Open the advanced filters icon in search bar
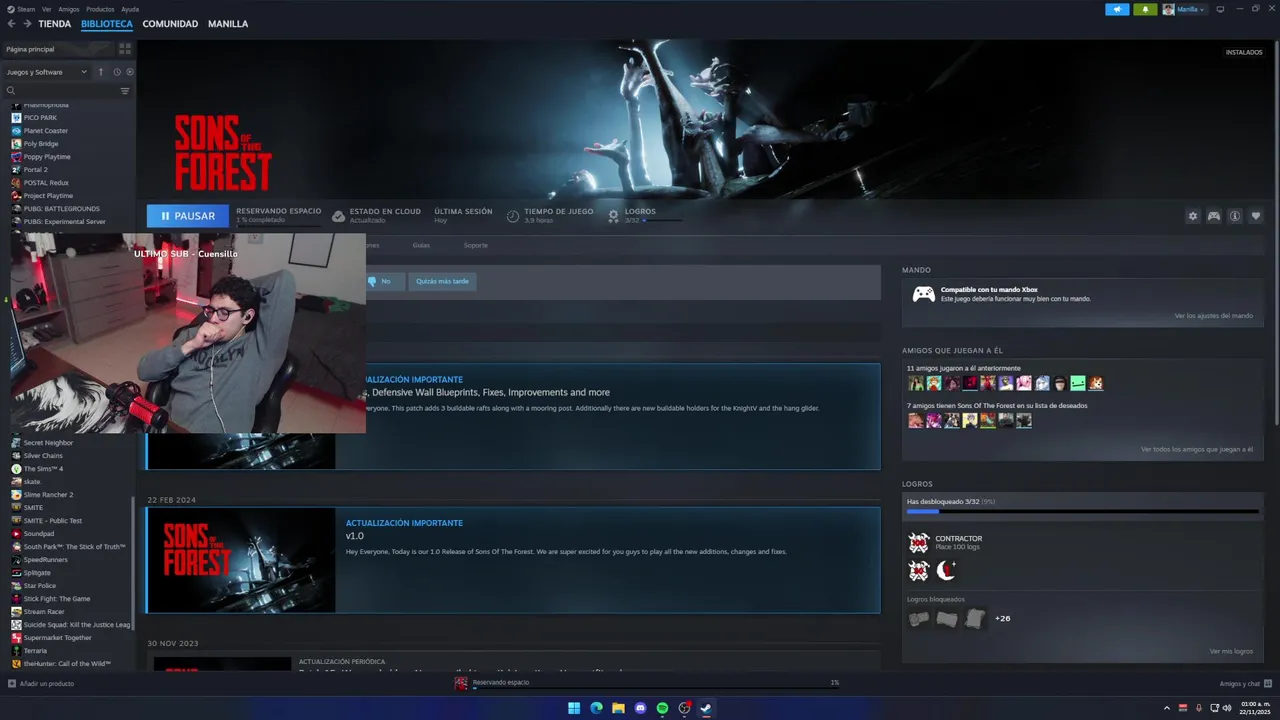The width and height of the screenshot is (1280, 720). tap(125, 91)
